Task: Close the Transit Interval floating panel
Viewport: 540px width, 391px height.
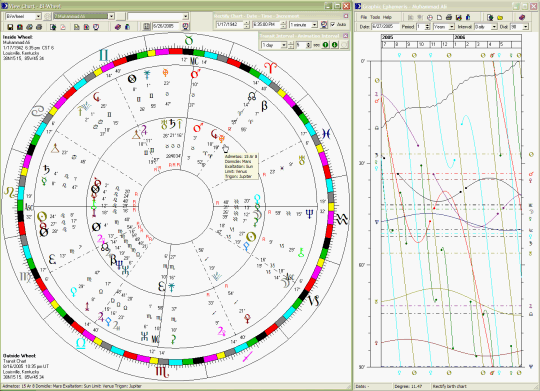Action: coord(345,35)
